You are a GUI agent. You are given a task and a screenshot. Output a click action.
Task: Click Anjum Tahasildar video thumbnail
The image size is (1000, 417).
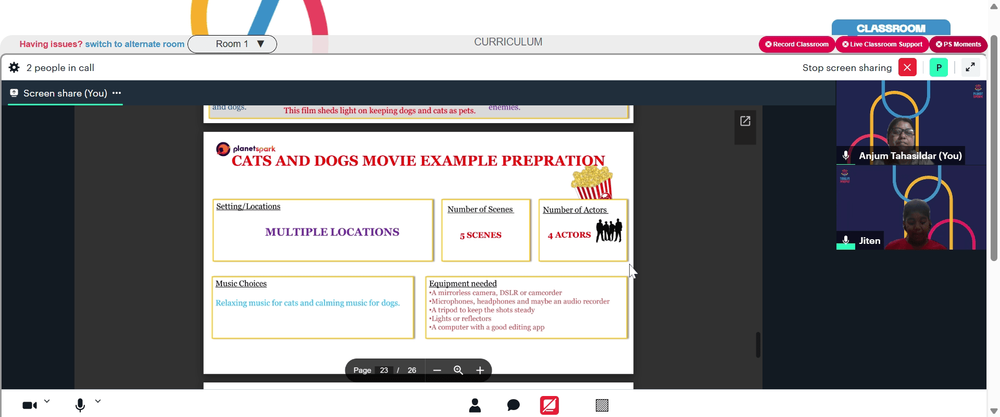(x=911, y=122)
